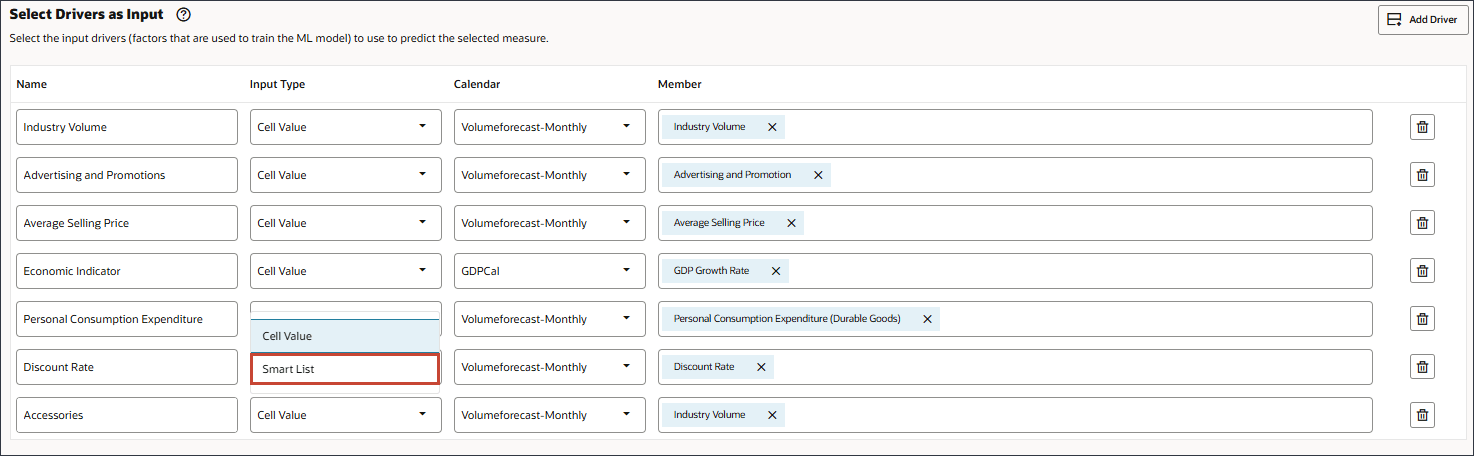Click the Add Driver button
The image size is (1474, 456).
click(1423, 19)
